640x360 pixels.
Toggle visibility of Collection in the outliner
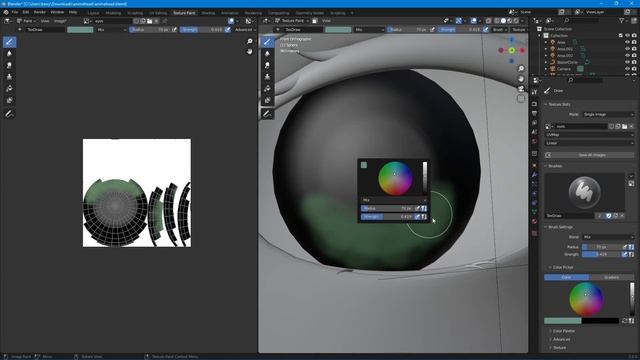(x=627, y=36)
